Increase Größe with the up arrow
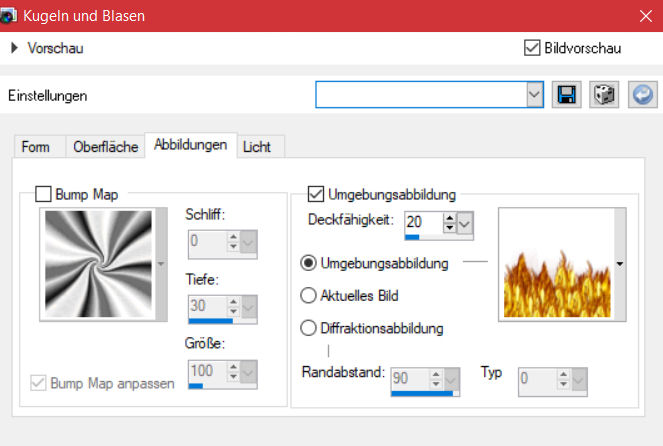This screenshot has width=663, height=446. (233, 366)
